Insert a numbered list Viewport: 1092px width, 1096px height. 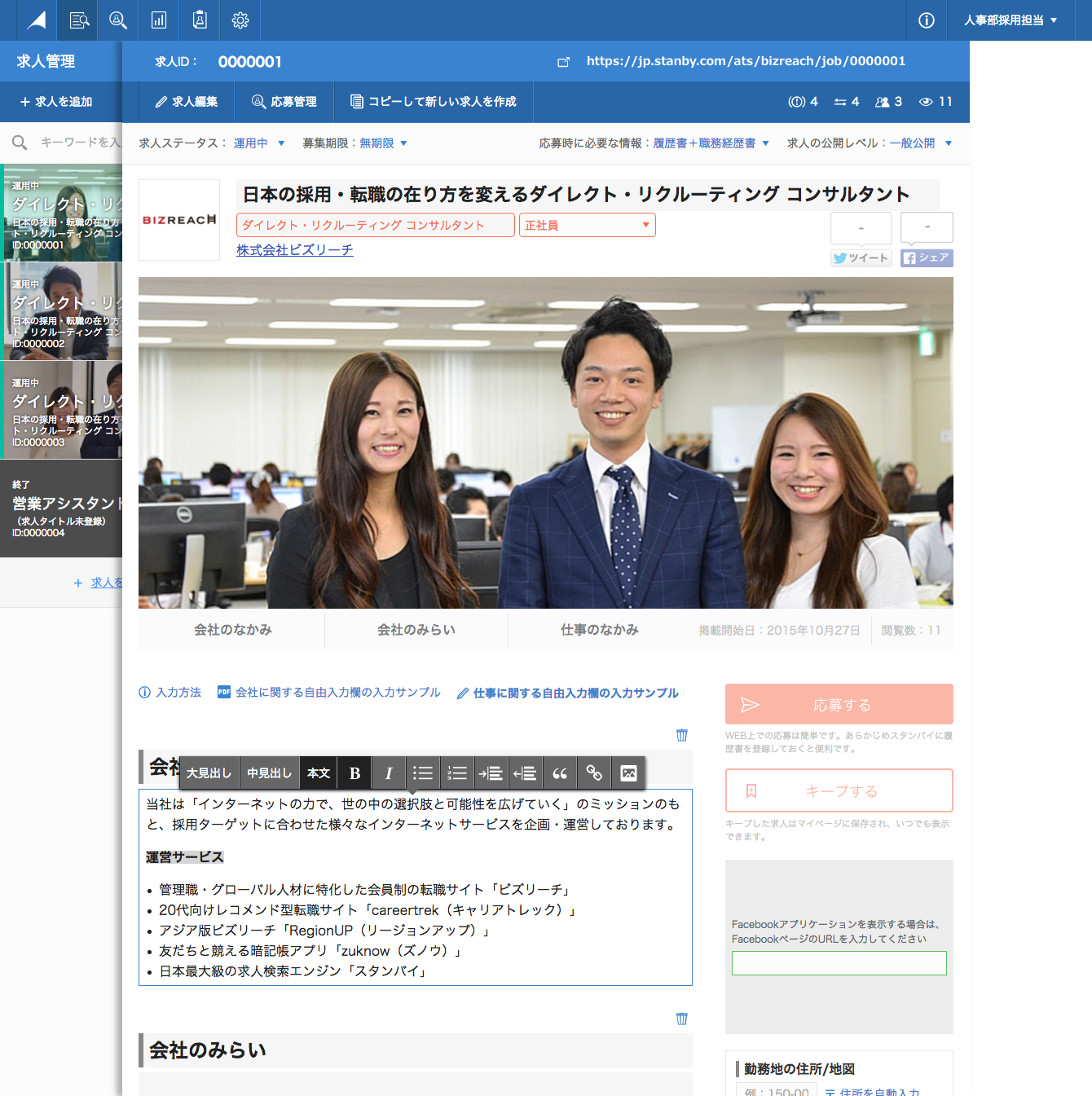[x=457, y=773]
